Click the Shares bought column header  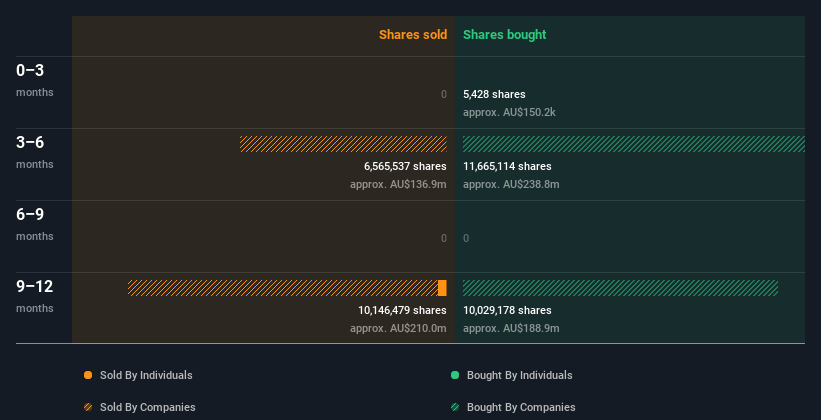[x=505, y=35]
